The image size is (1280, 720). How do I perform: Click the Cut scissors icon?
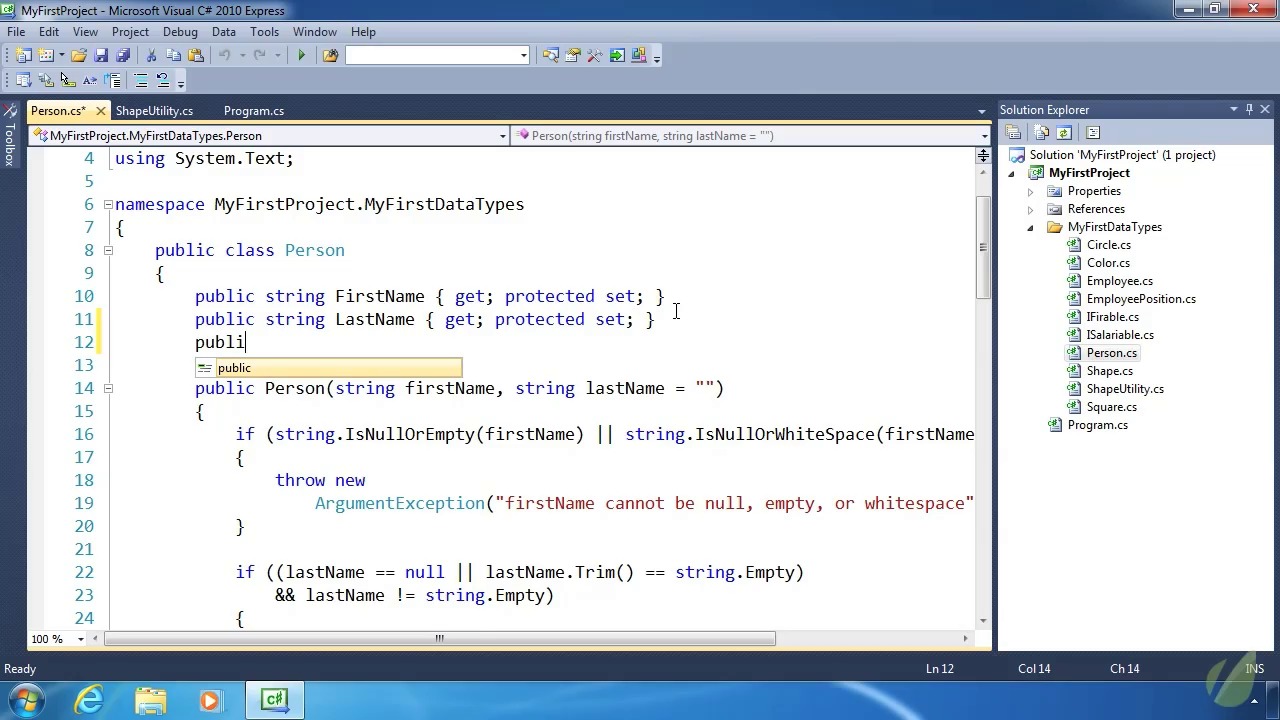click(151, 56)
